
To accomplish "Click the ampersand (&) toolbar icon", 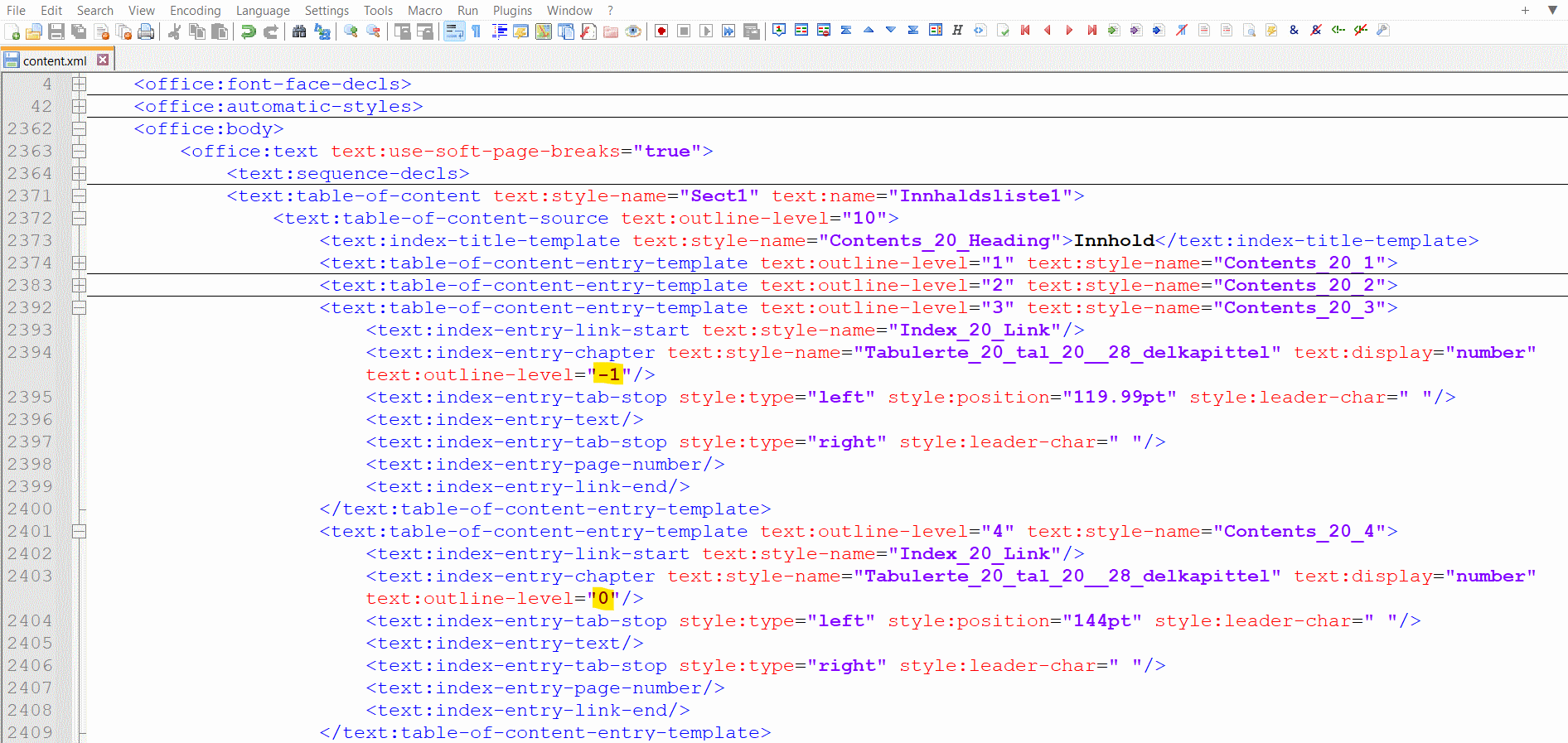I will [x=1294, y=30].
